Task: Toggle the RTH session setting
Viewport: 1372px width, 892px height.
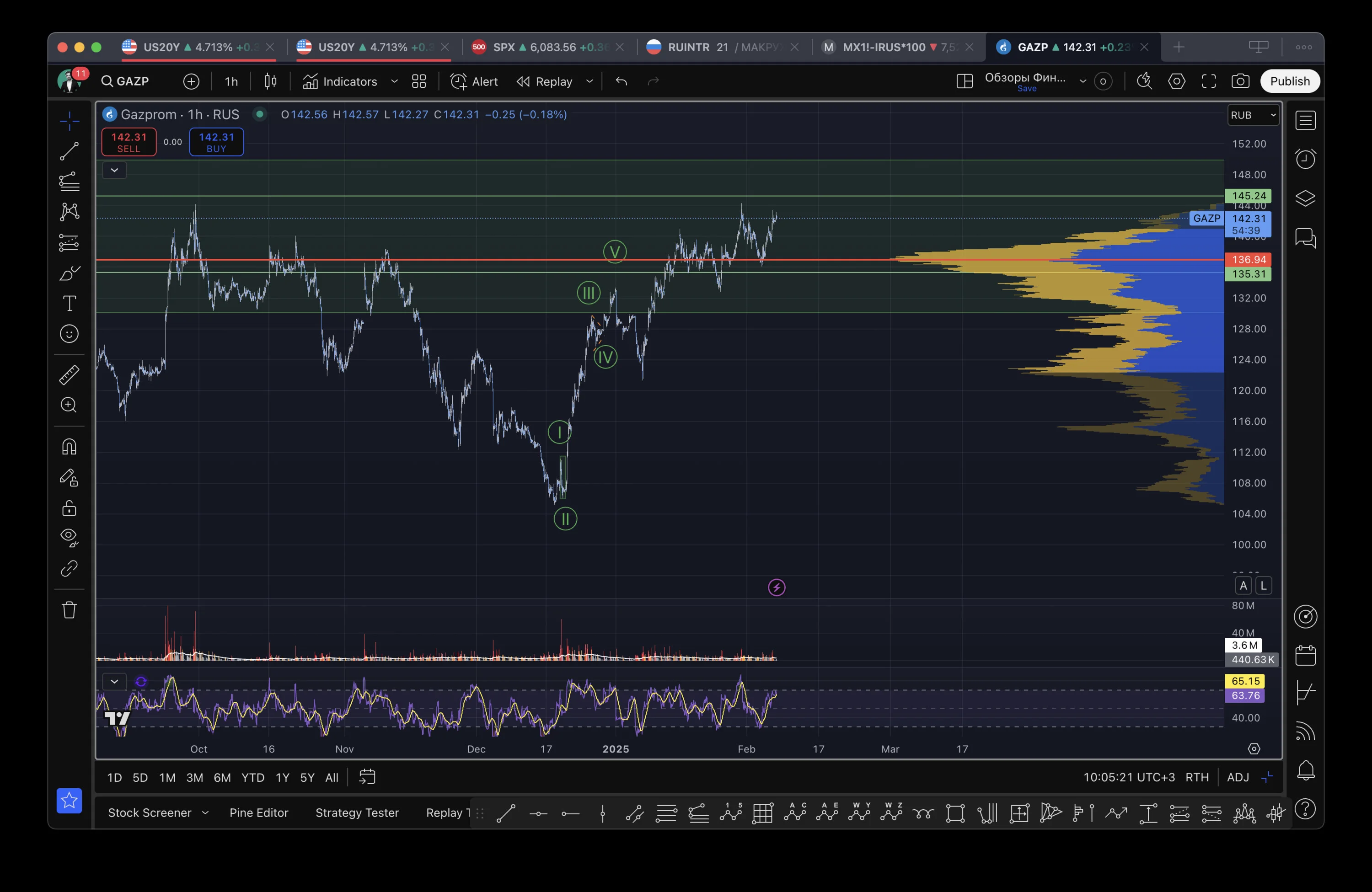Action: click(1197, 777)
